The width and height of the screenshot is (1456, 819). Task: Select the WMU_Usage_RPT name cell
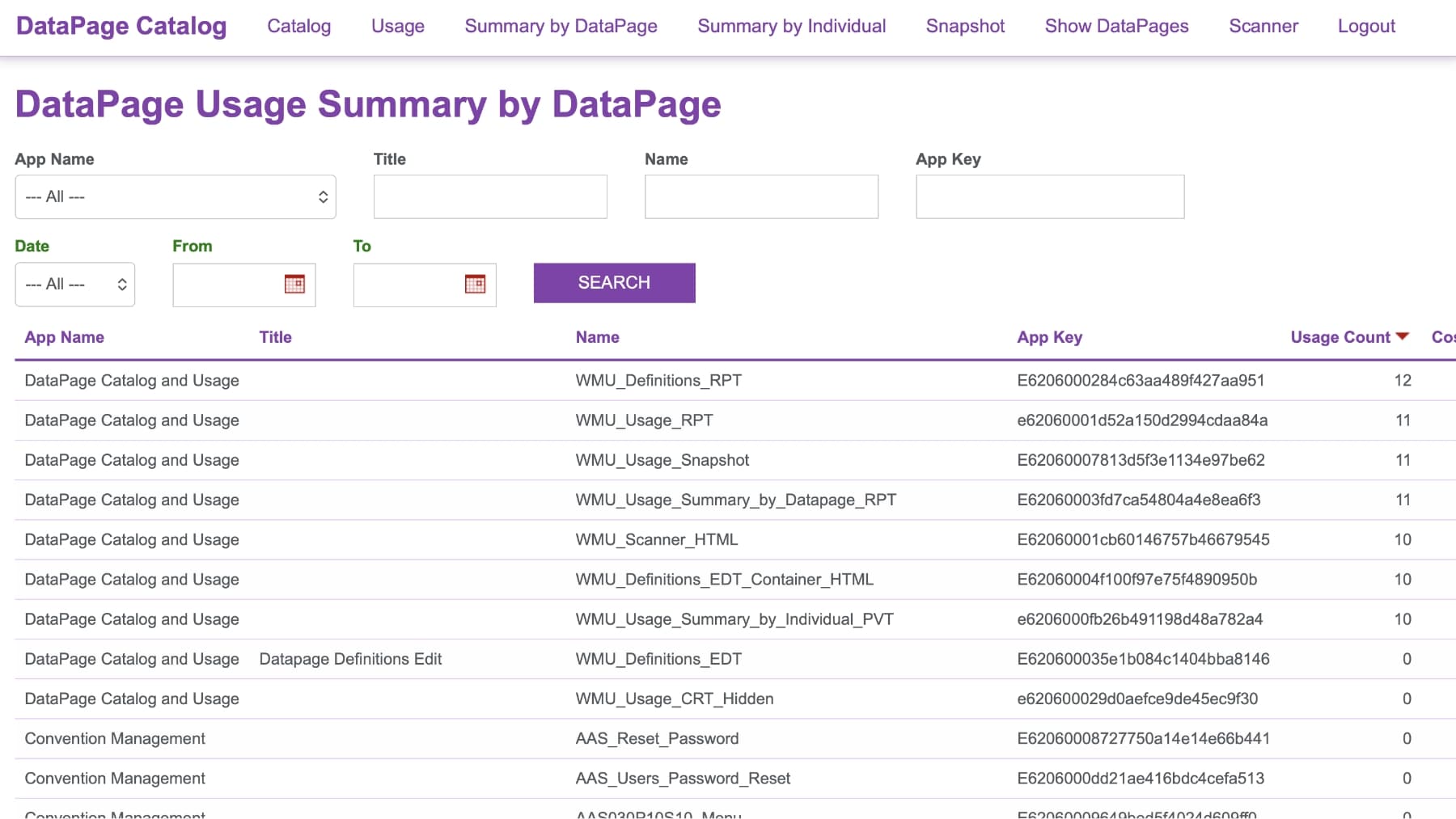[644, 420]
